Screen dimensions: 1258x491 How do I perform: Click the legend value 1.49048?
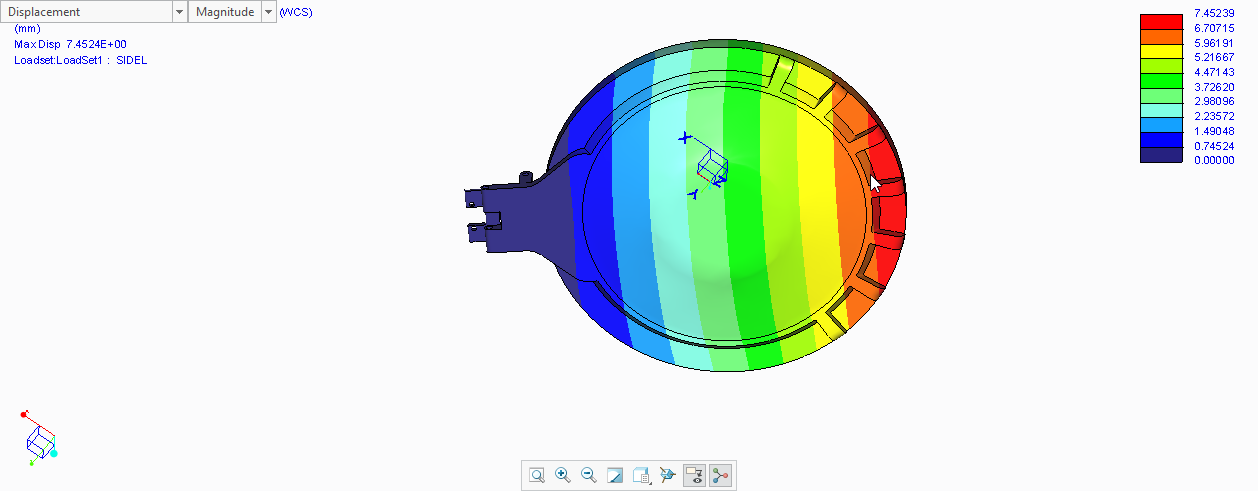coord(1214,131)
